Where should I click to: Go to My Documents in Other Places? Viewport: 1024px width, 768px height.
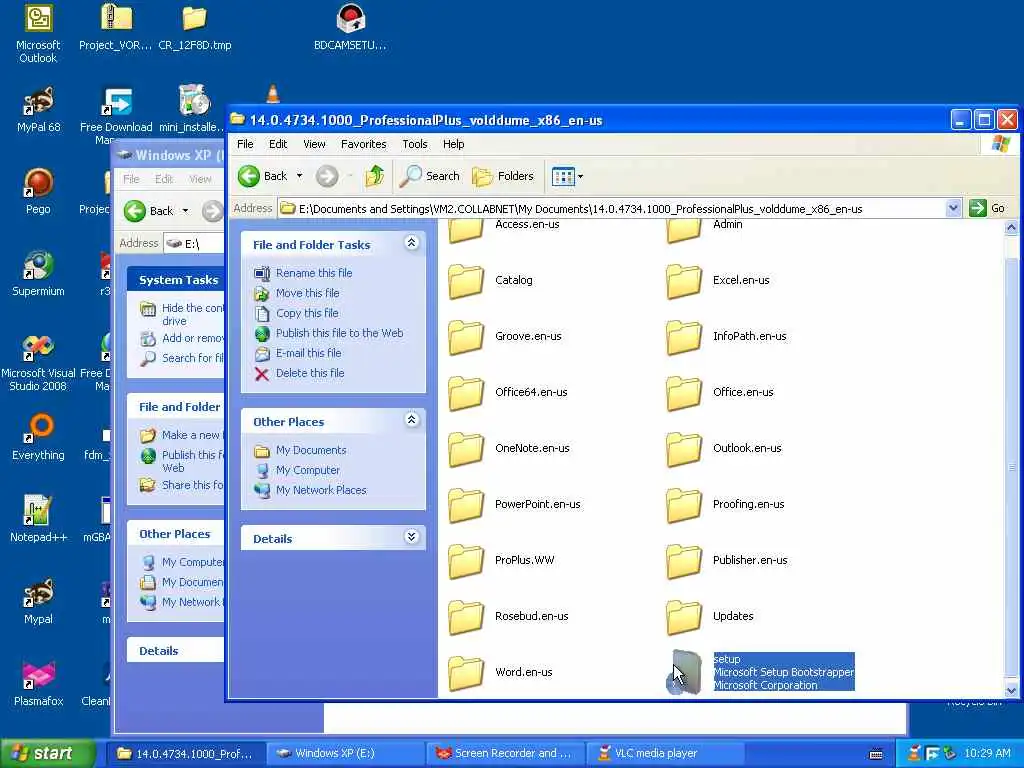311,451
